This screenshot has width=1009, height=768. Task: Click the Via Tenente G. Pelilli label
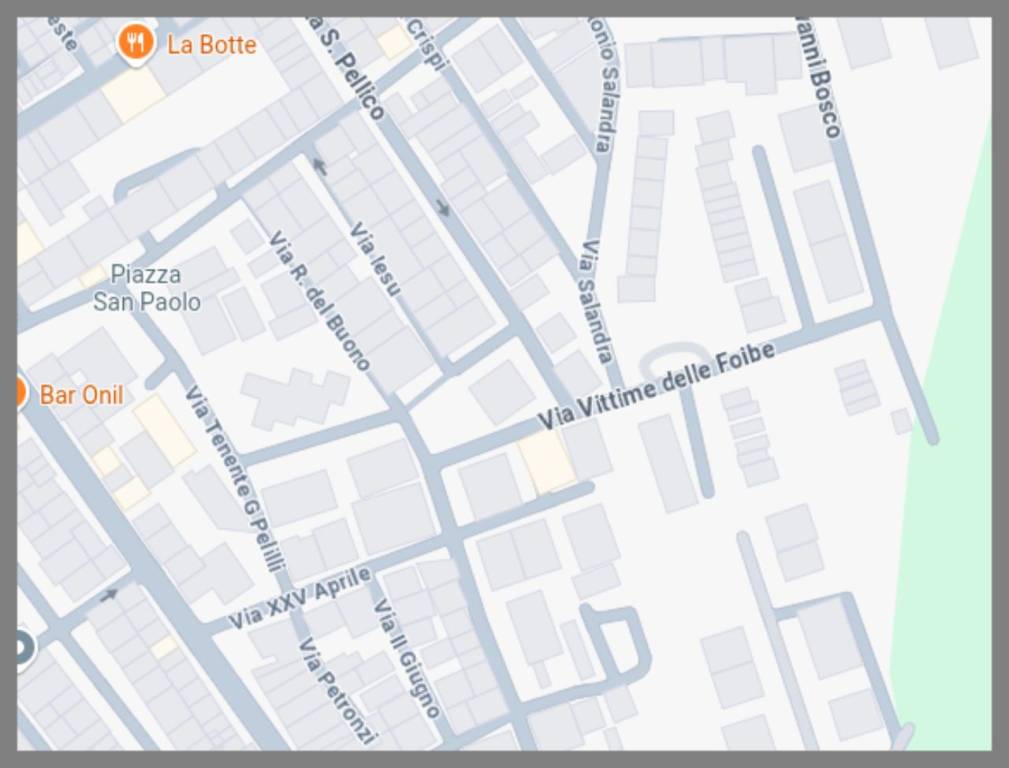(x=236, y=478)
